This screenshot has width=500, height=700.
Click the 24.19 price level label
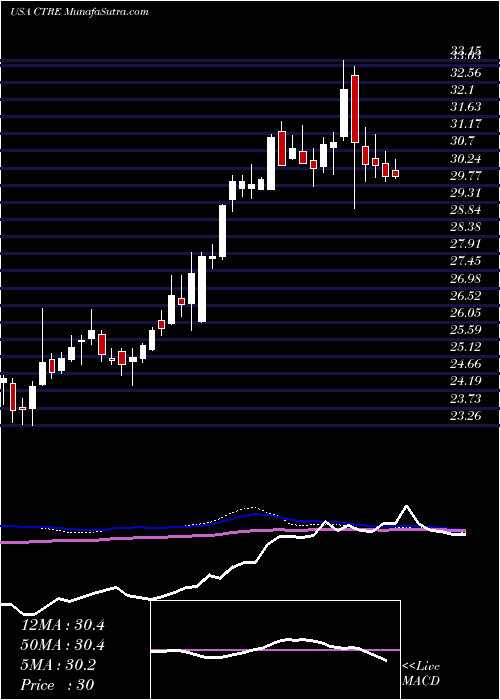(x=466, y=381)
